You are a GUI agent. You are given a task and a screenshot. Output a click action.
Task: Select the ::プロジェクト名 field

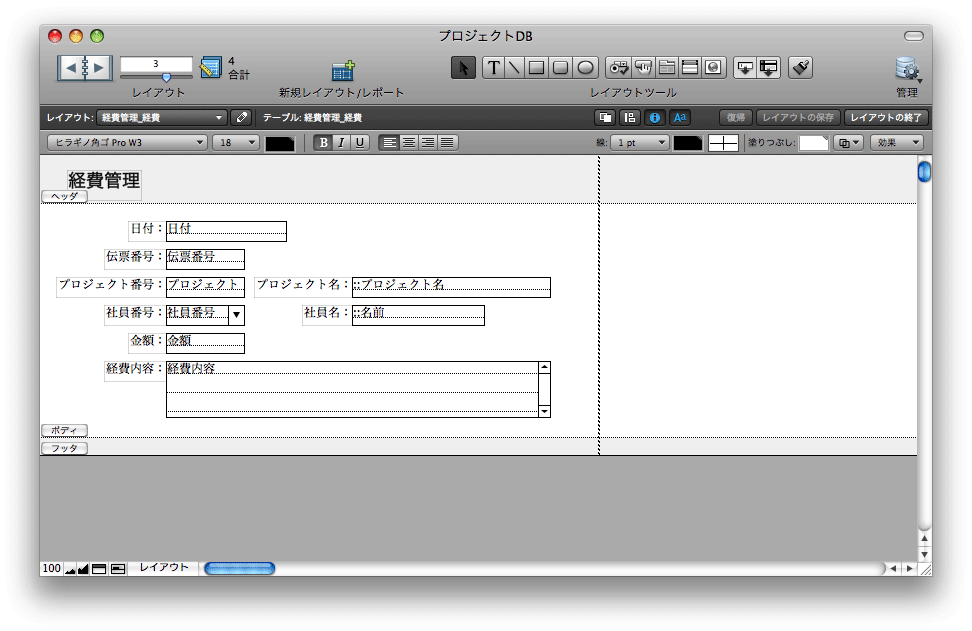[x=451, y=287]
